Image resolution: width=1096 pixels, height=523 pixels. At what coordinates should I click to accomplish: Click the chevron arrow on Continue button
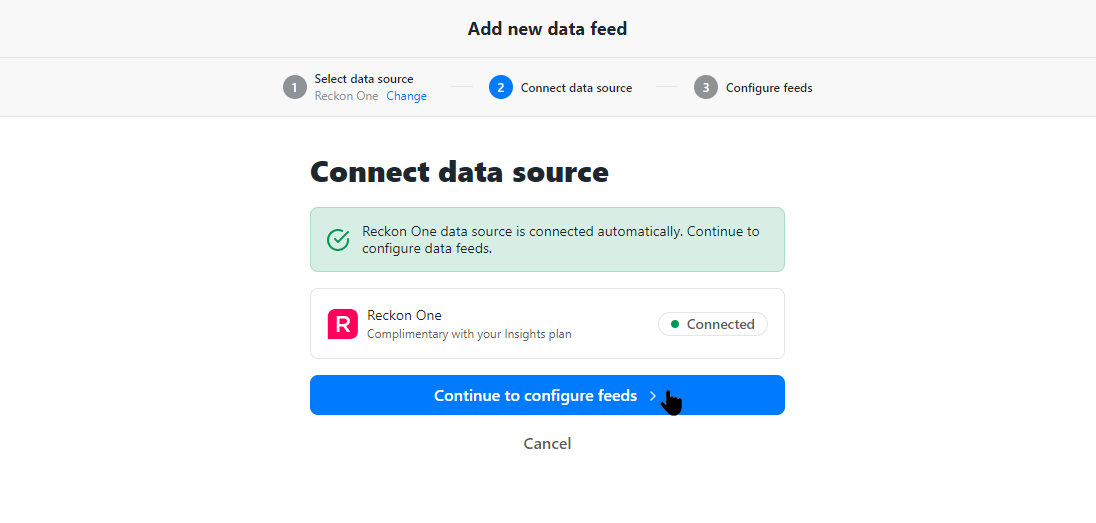pos(653,396)
